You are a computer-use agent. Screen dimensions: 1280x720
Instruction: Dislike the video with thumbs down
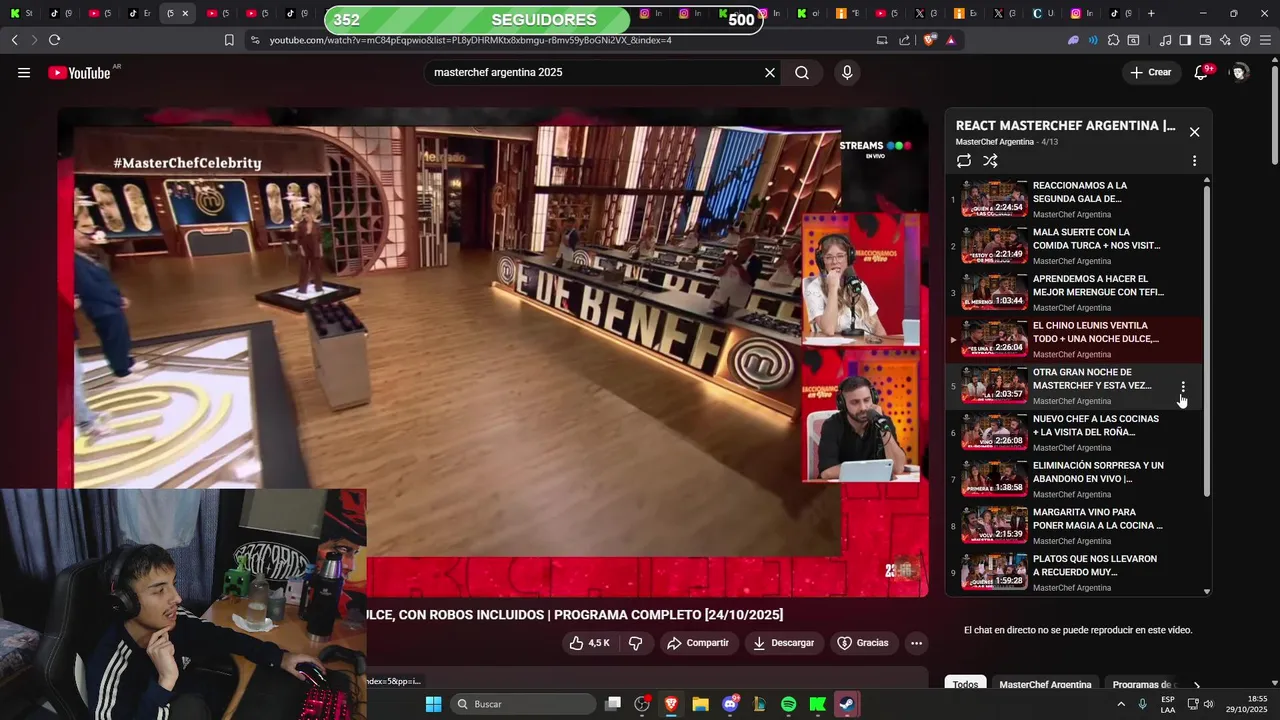pyautogui.click(x=636, y=643)
